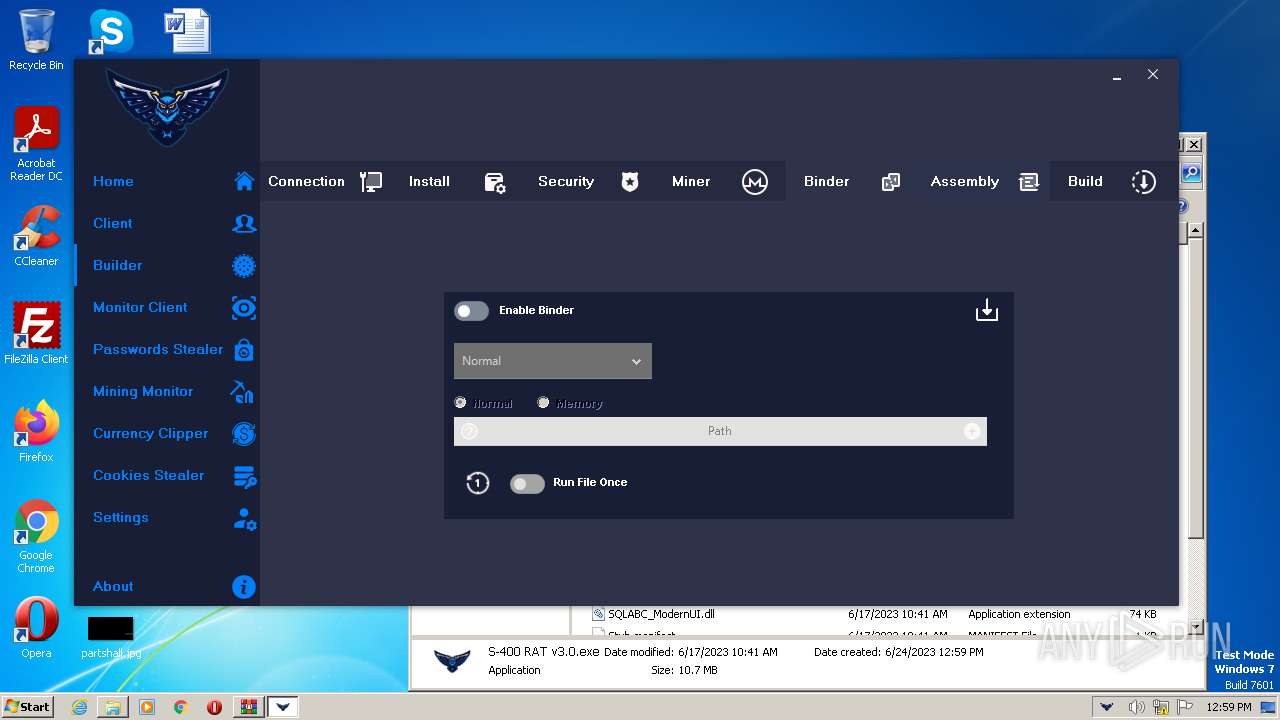Select SQLABC_ModernUI.dll file in Explorer

pyautogui.click(x=660, y=614)
